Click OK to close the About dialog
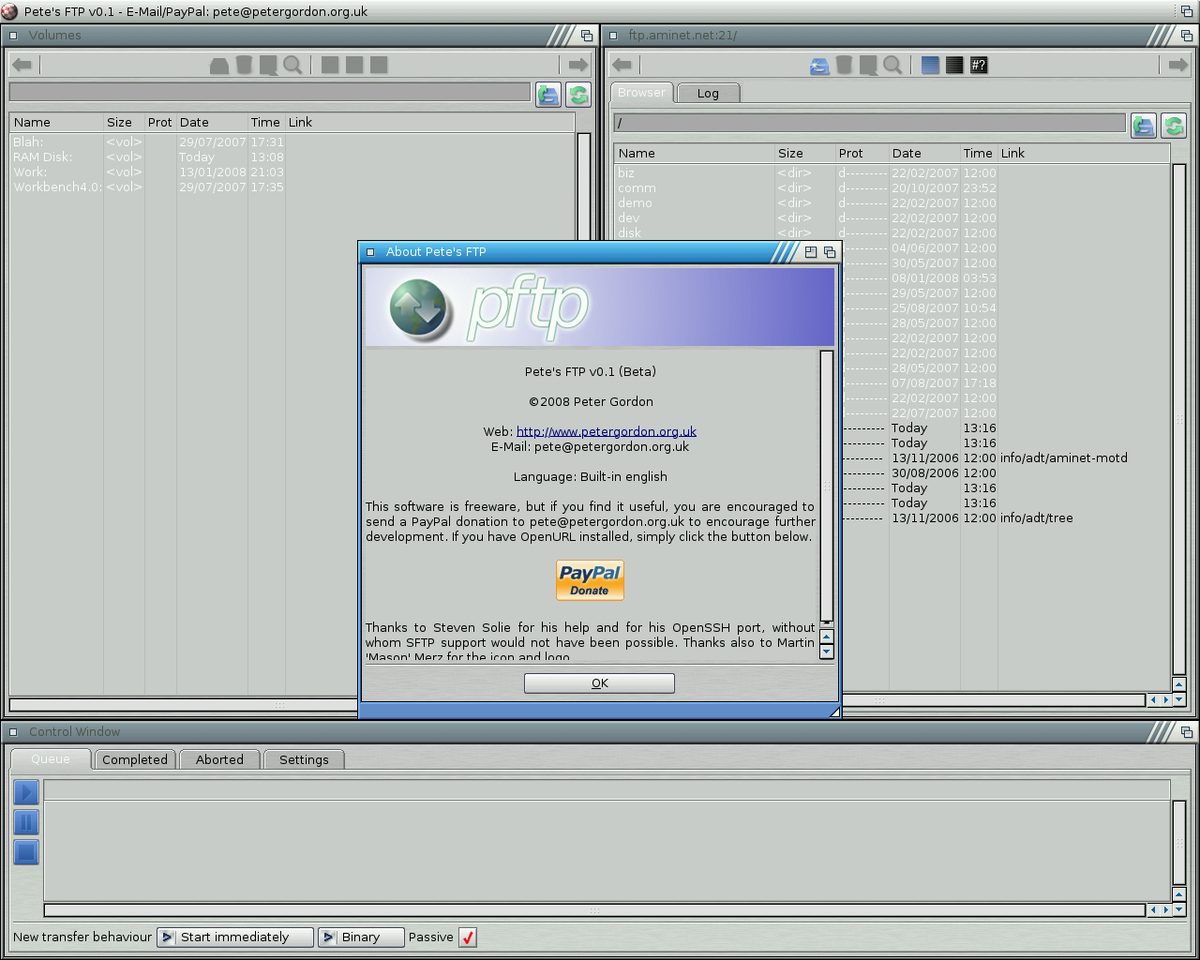The height and width of the screenshot is (960, 1200). tap(599, 683)
